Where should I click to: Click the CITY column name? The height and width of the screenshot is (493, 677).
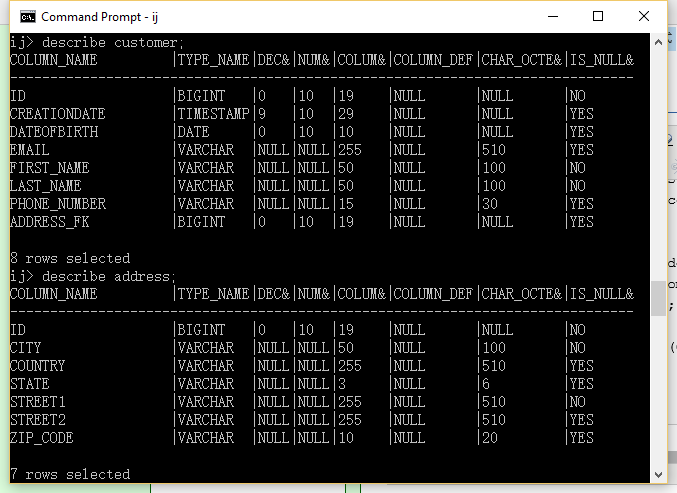25,348
